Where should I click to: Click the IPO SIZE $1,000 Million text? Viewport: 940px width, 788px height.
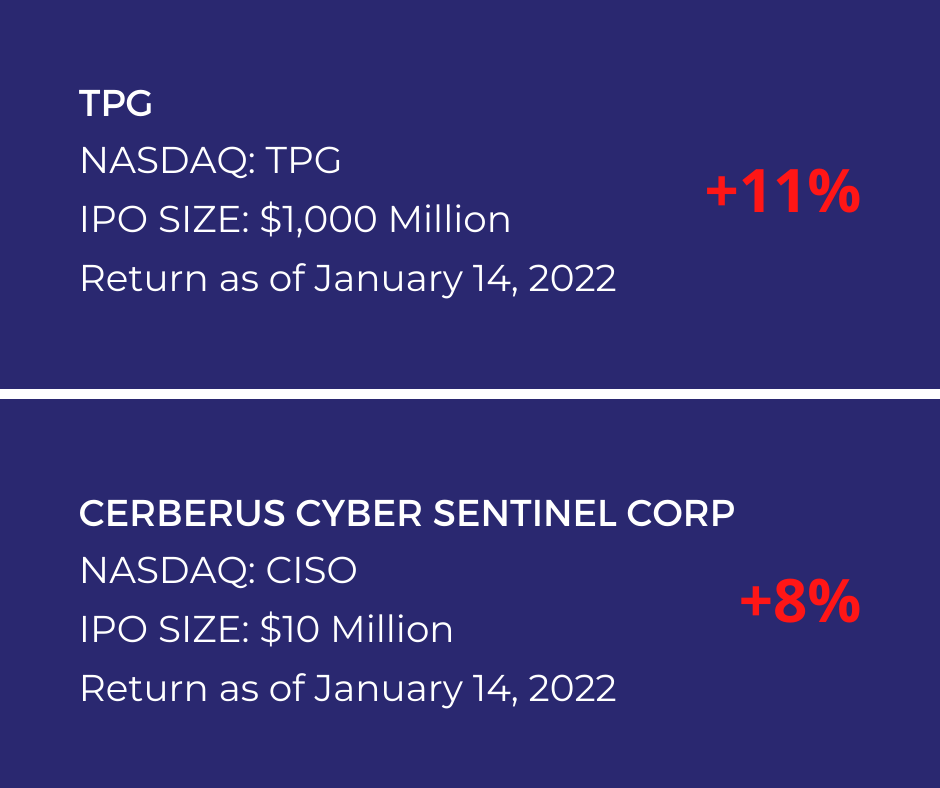point(295,219)
